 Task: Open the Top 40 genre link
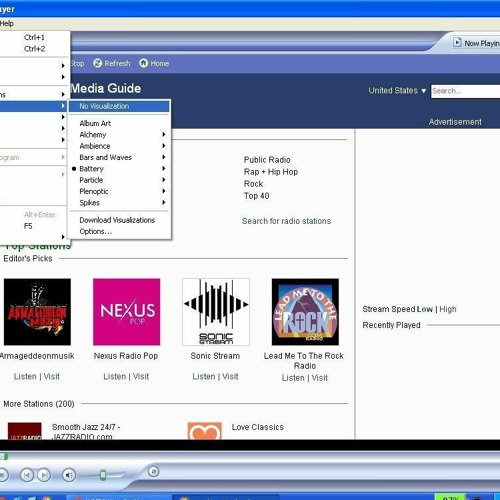click(256, 196)
